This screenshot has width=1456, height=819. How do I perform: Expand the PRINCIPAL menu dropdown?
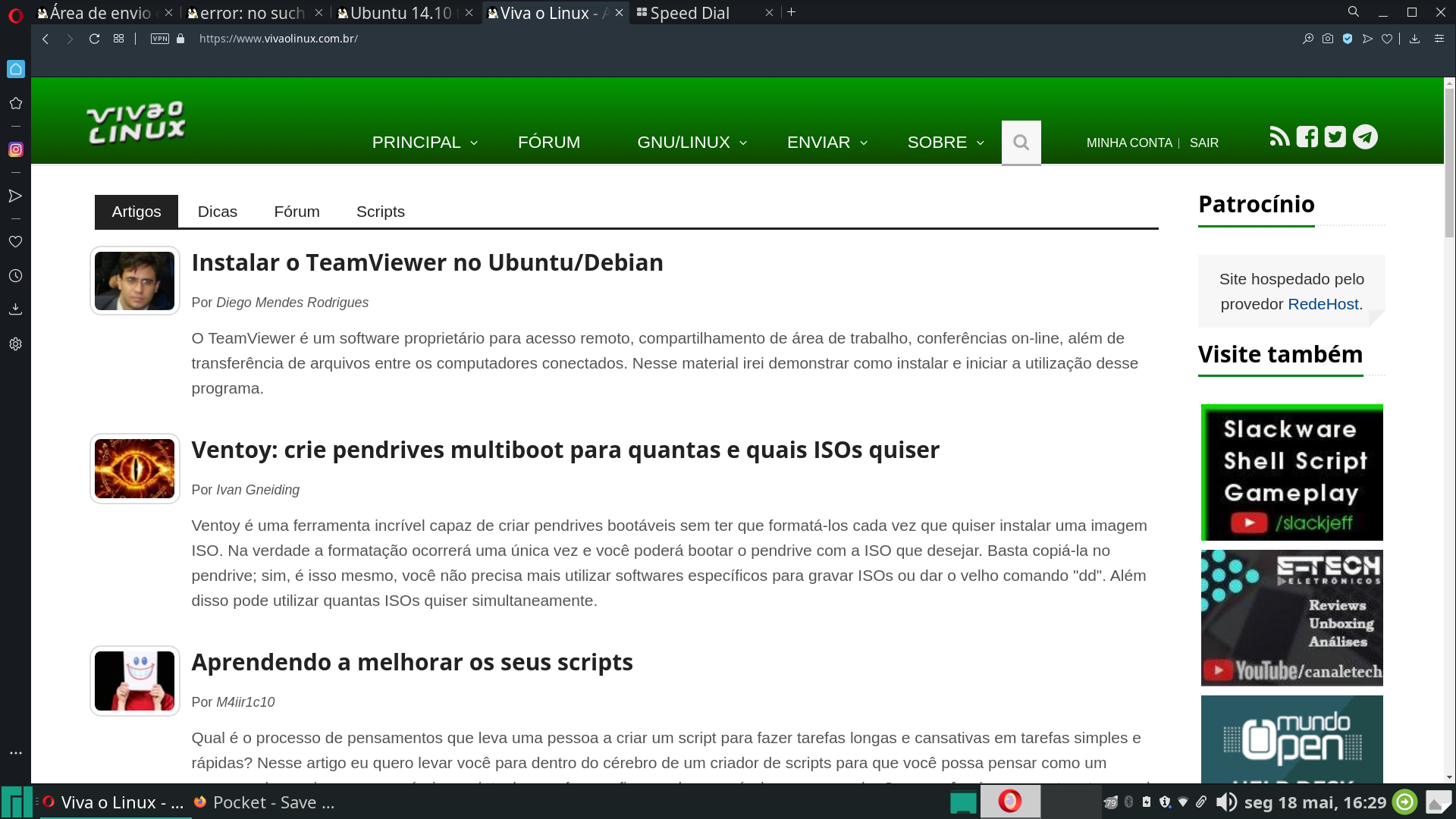425,143
